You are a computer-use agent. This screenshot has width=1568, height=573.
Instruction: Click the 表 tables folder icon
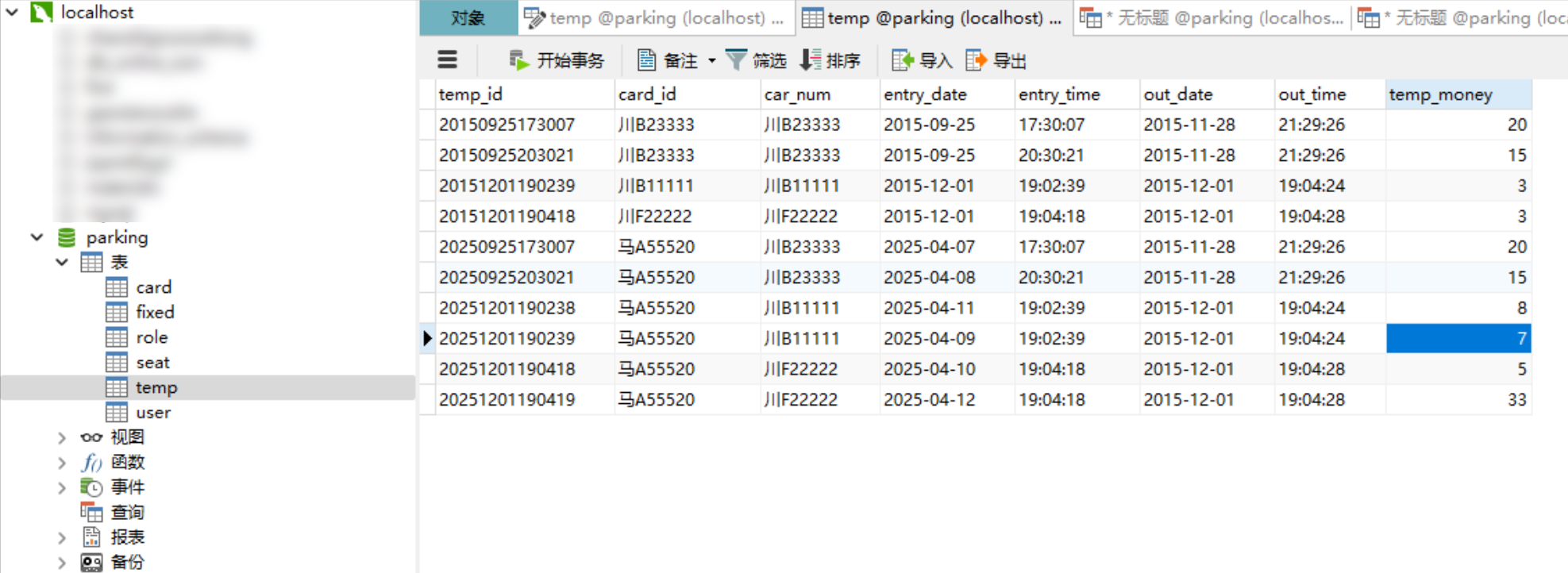pos(91,262)
